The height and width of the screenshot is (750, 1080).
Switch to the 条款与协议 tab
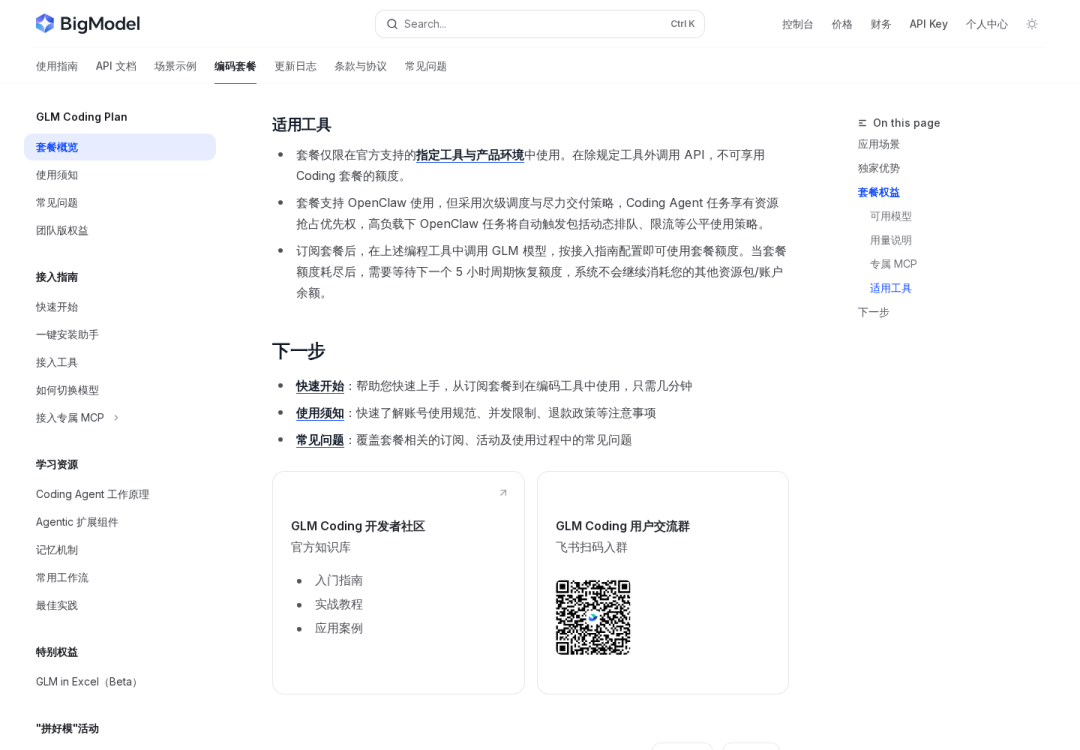click(360, 66)
